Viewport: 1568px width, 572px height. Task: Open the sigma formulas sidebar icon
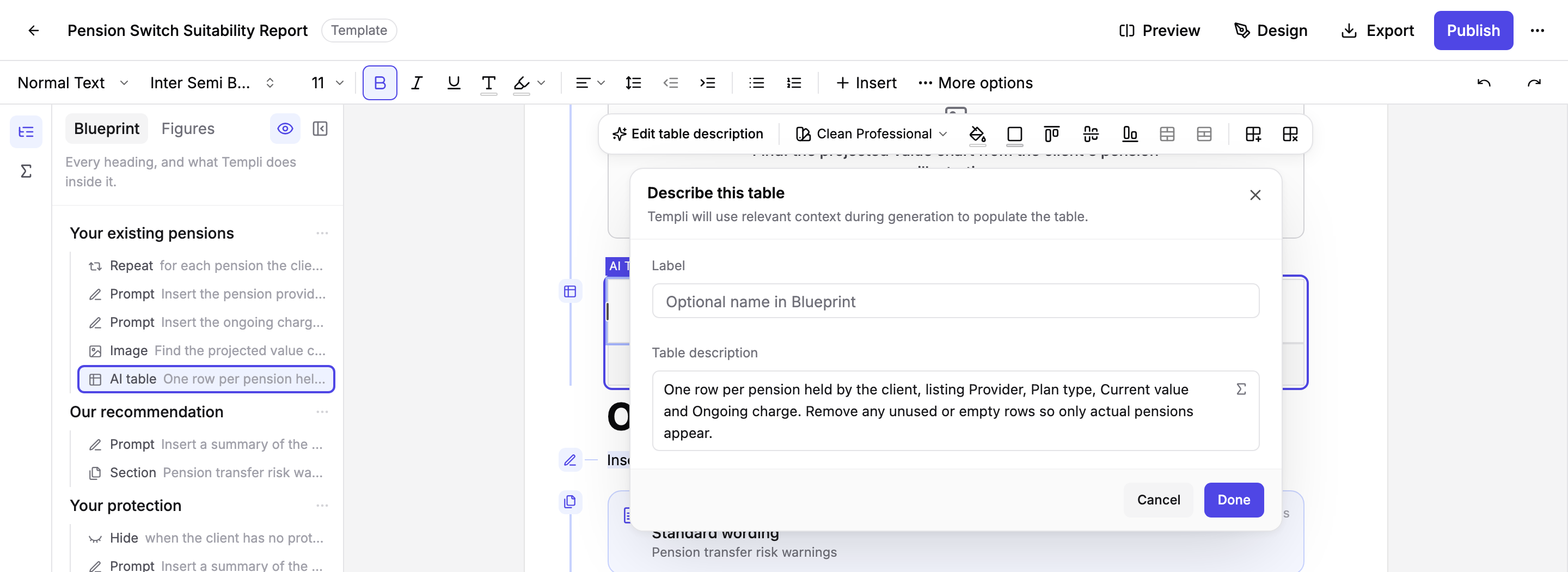coord(26,171)
